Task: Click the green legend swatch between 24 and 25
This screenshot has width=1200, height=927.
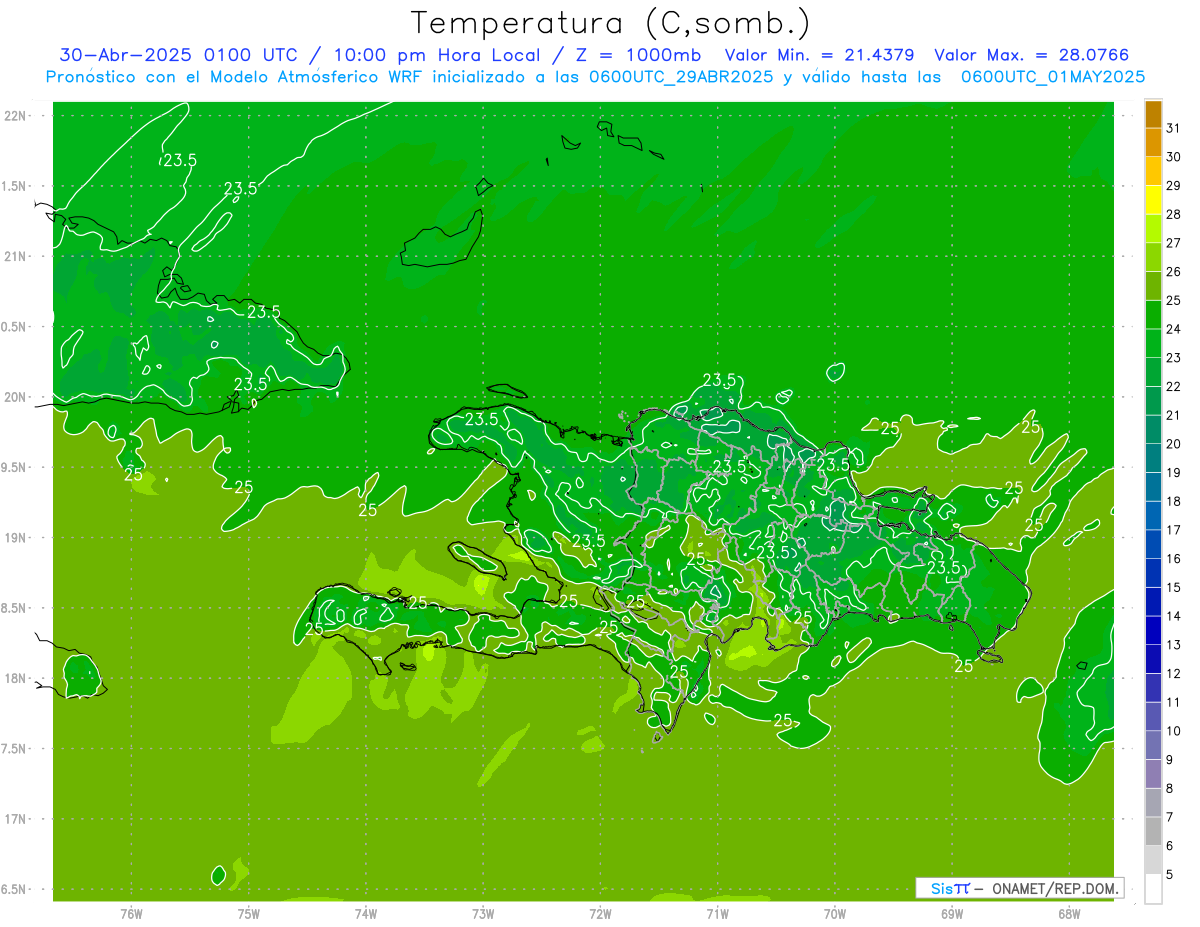Action: click(x=1153, y=315)
